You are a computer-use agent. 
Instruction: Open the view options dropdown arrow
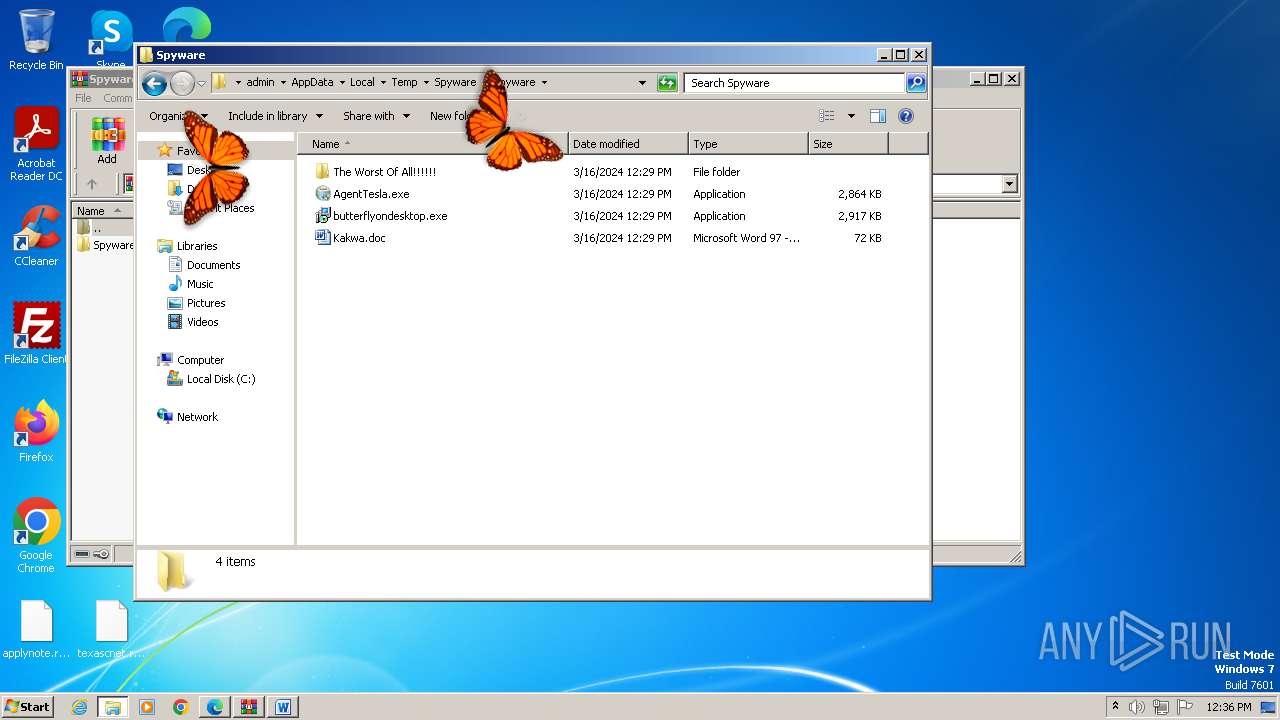pos(851,116)
